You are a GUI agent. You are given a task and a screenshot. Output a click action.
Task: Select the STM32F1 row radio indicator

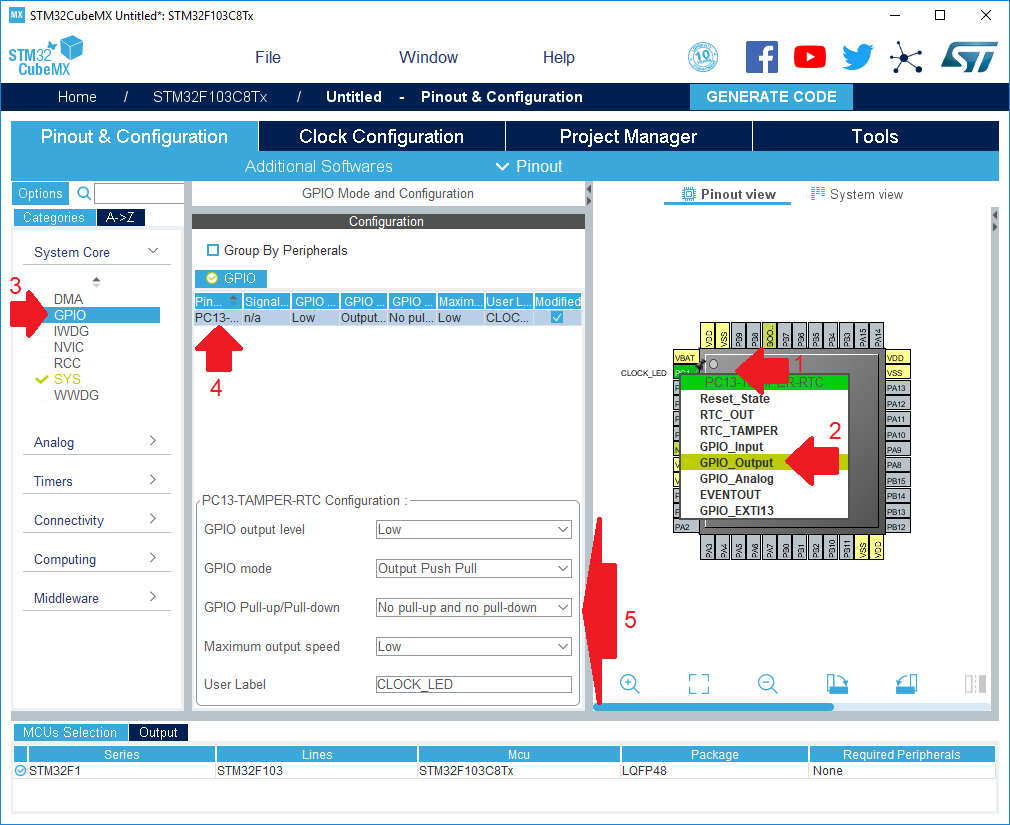click(x=21, y=770)
